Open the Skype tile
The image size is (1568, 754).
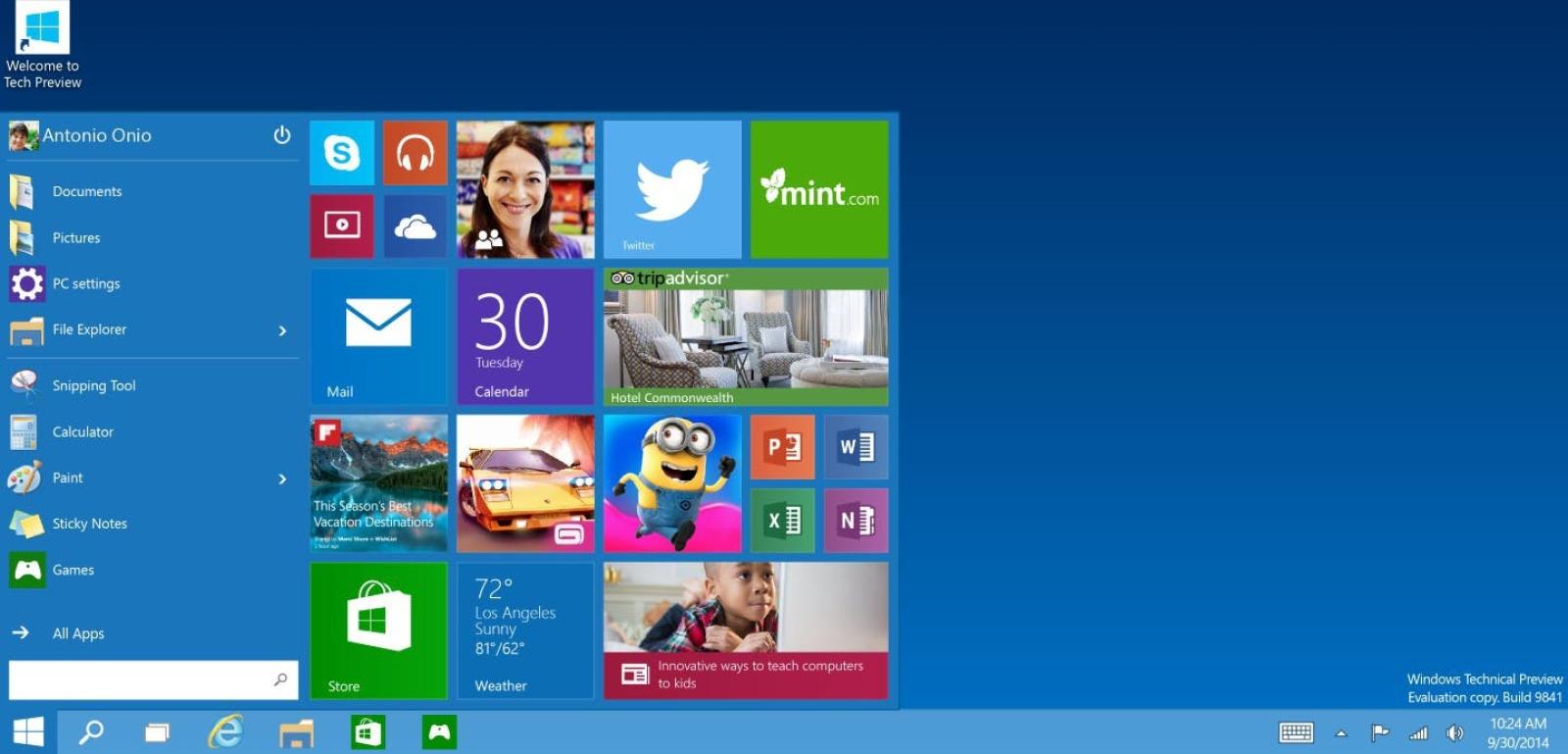[342, 153]
